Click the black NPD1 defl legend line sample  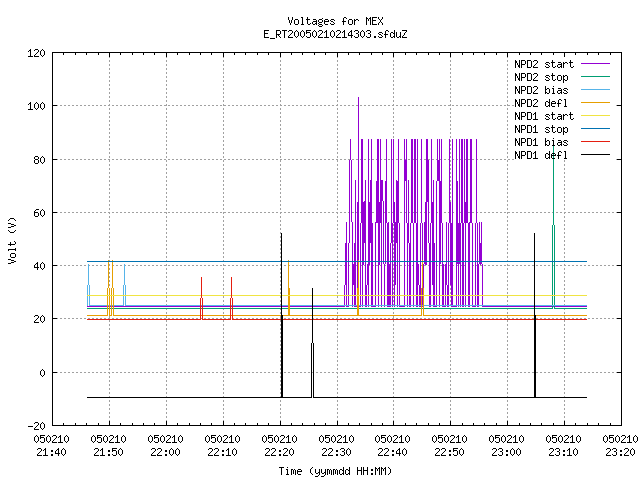click(595, 155)
